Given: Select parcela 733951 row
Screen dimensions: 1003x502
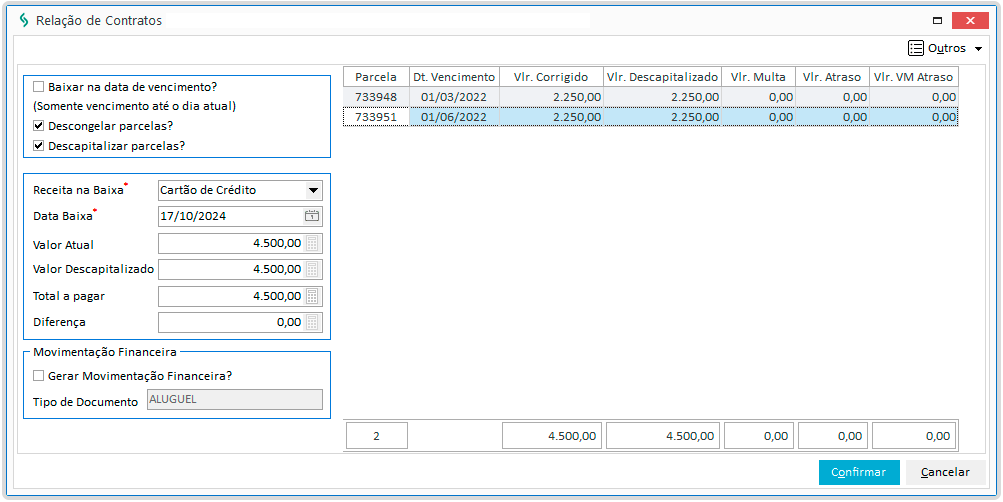Looking at the screenshot, I should point(651,117).
